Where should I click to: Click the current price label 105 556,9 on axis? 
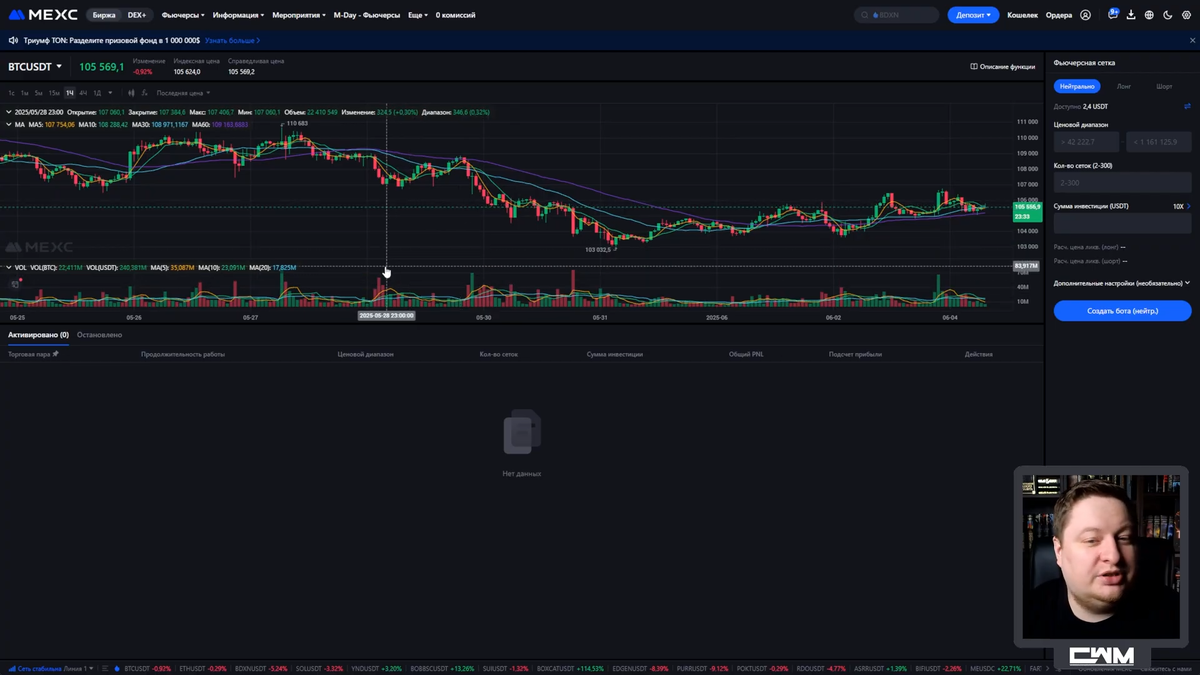pyautogui.click(x=1027, y=207)
